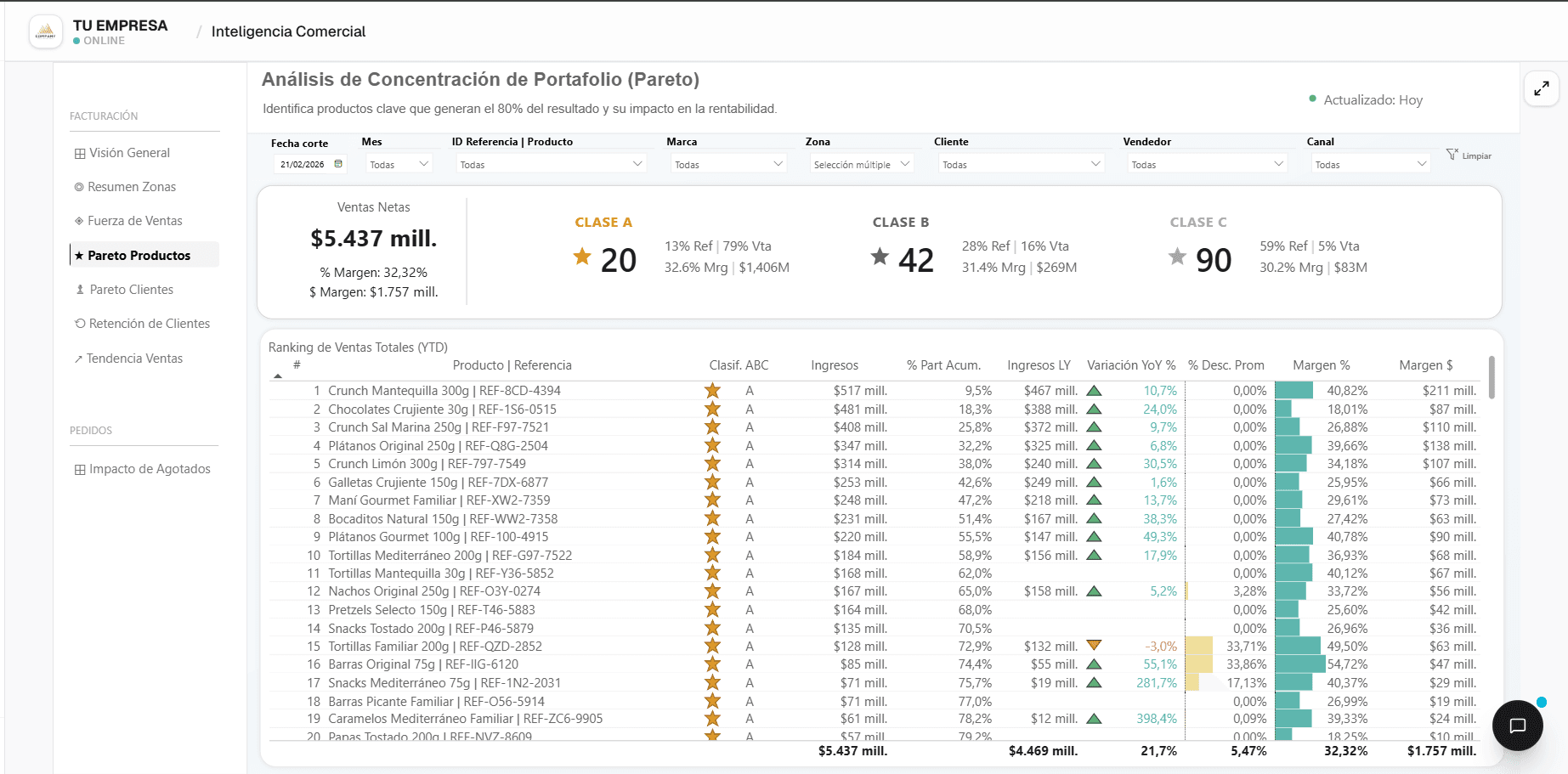This screenshot has width=1568, height=774.
Task: Click the expand fullscreen arrows icon
Action: coord(1542,88)
